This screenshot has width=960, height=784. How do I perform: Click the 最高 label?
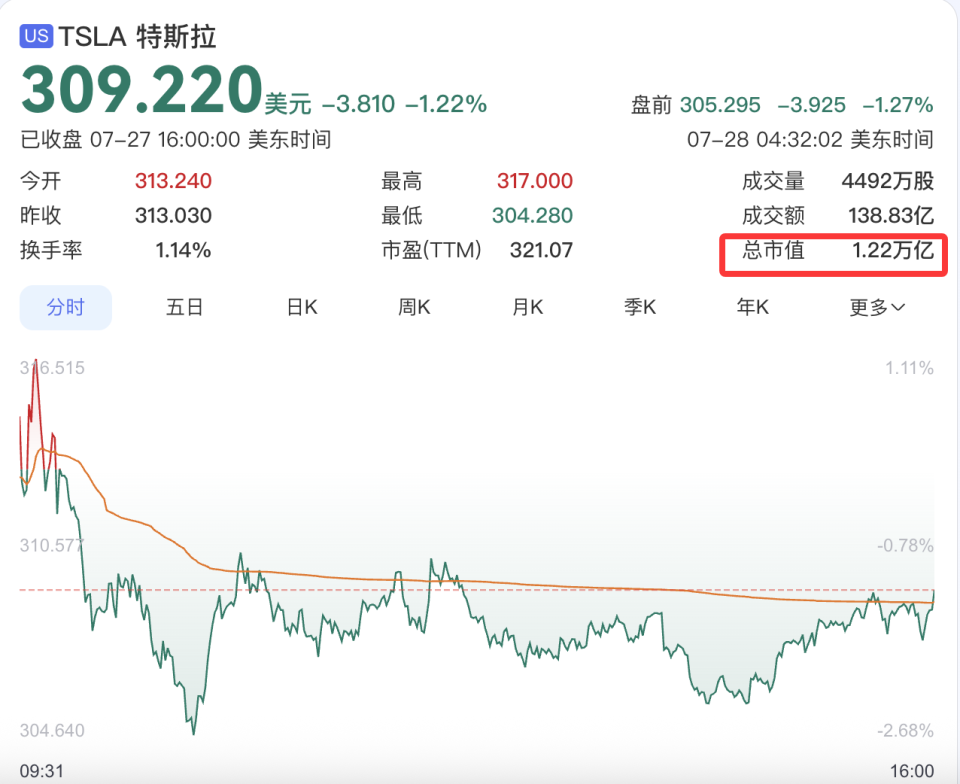pos(402,181)
